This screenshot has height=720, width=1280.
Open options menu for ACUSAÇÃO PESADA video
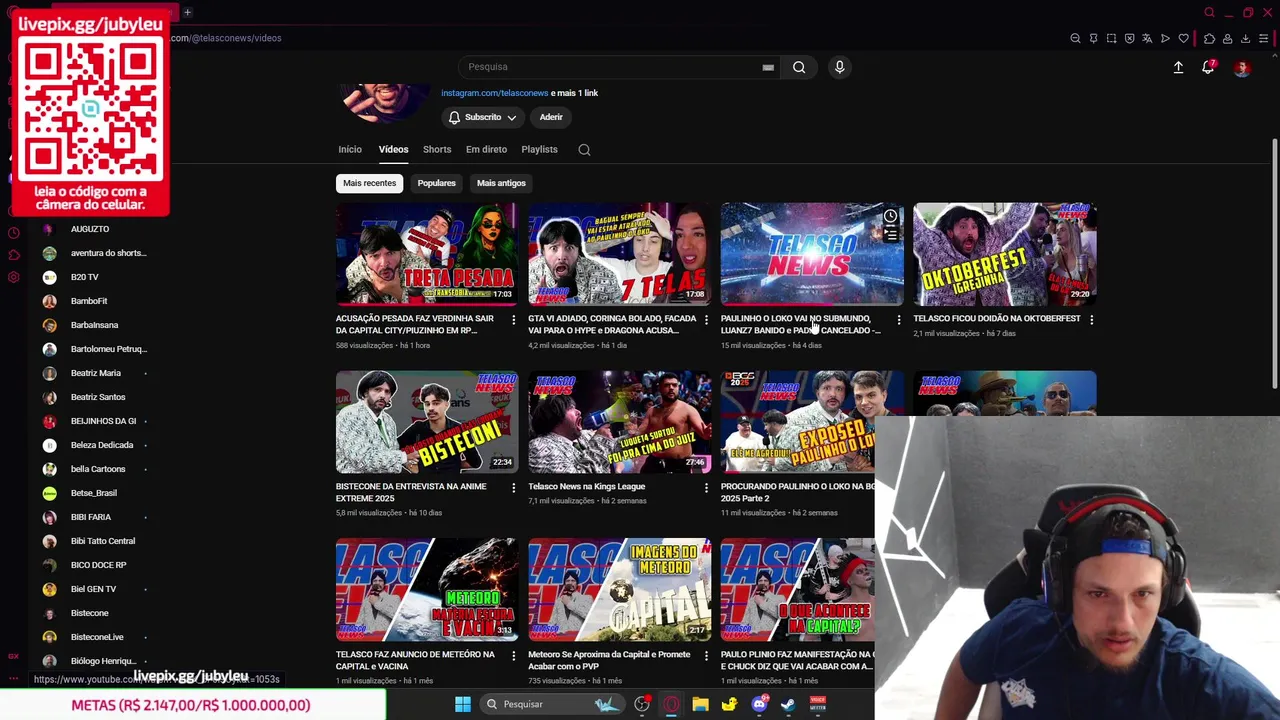point(513,320)
